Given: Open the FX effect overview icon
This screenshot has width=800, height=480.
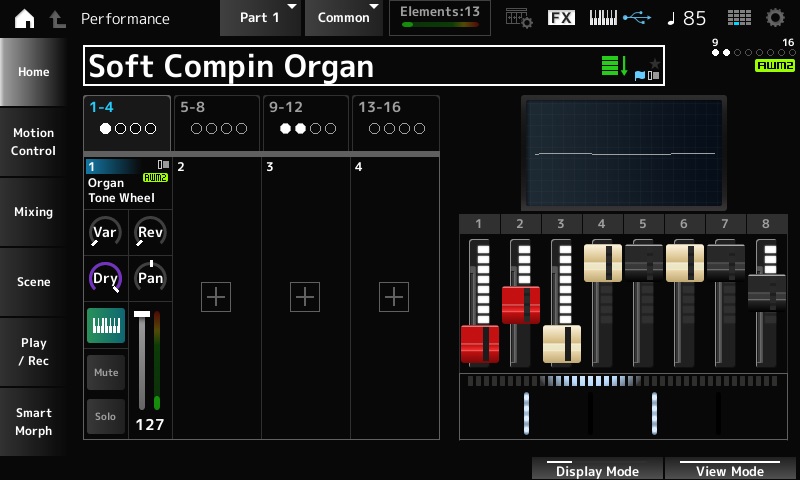Looking at the screenshot, I should tap(561, 18).
